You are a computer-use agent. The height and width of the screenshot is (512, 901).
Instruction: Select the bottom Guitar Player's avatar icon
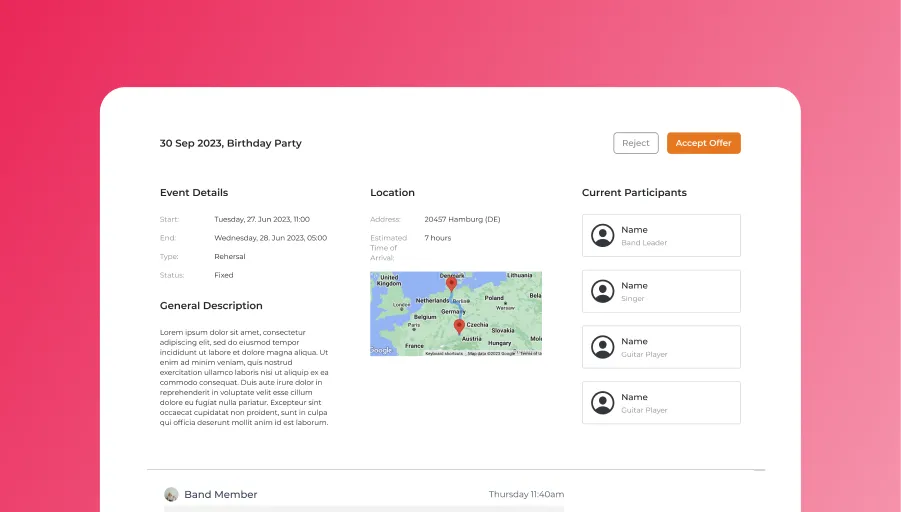[x=602, y=403]
